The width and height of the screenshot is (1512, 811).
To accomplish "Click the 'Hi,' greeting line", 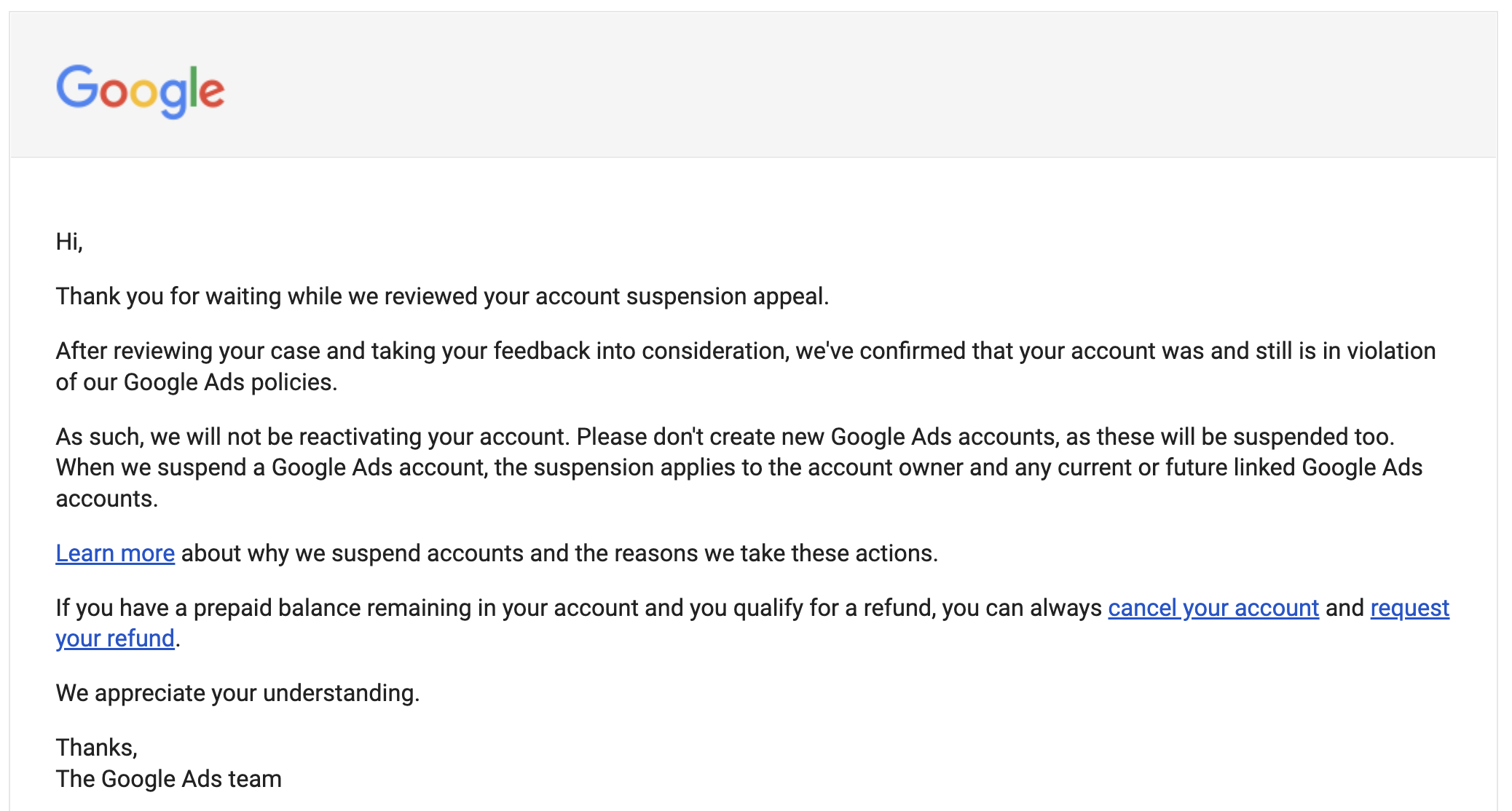I will click(70, 241).
